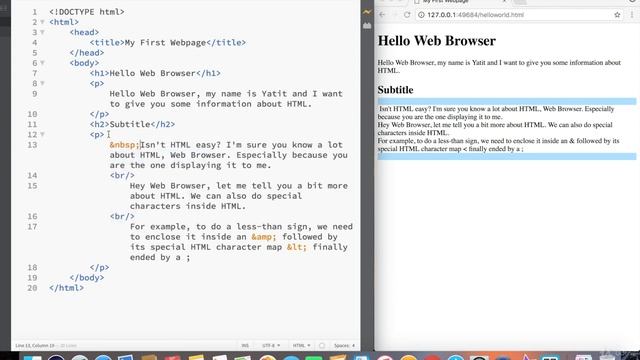This screenshot has width=640, height=360.
Task: Change the Spaces: 4 indentation setting
Action: click(344, 346)
